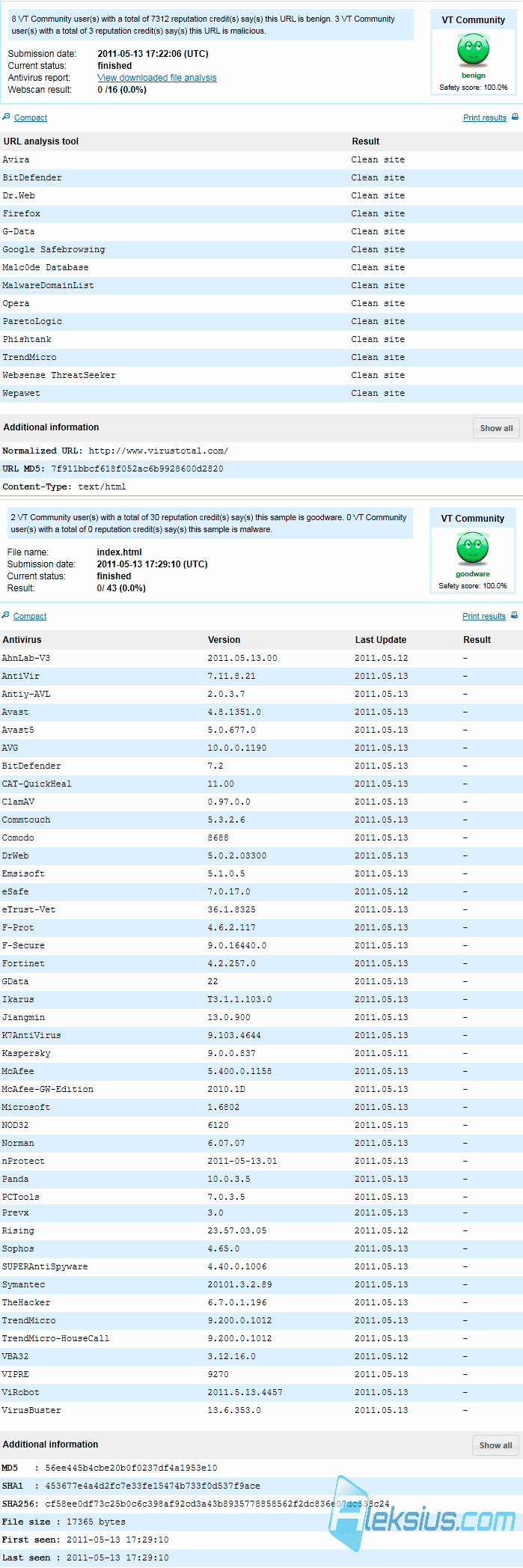The height and width of the screenshot is (1568, 523).
Task: Click the URL submission date 17:22:06 value
Action: pos(153,54)
